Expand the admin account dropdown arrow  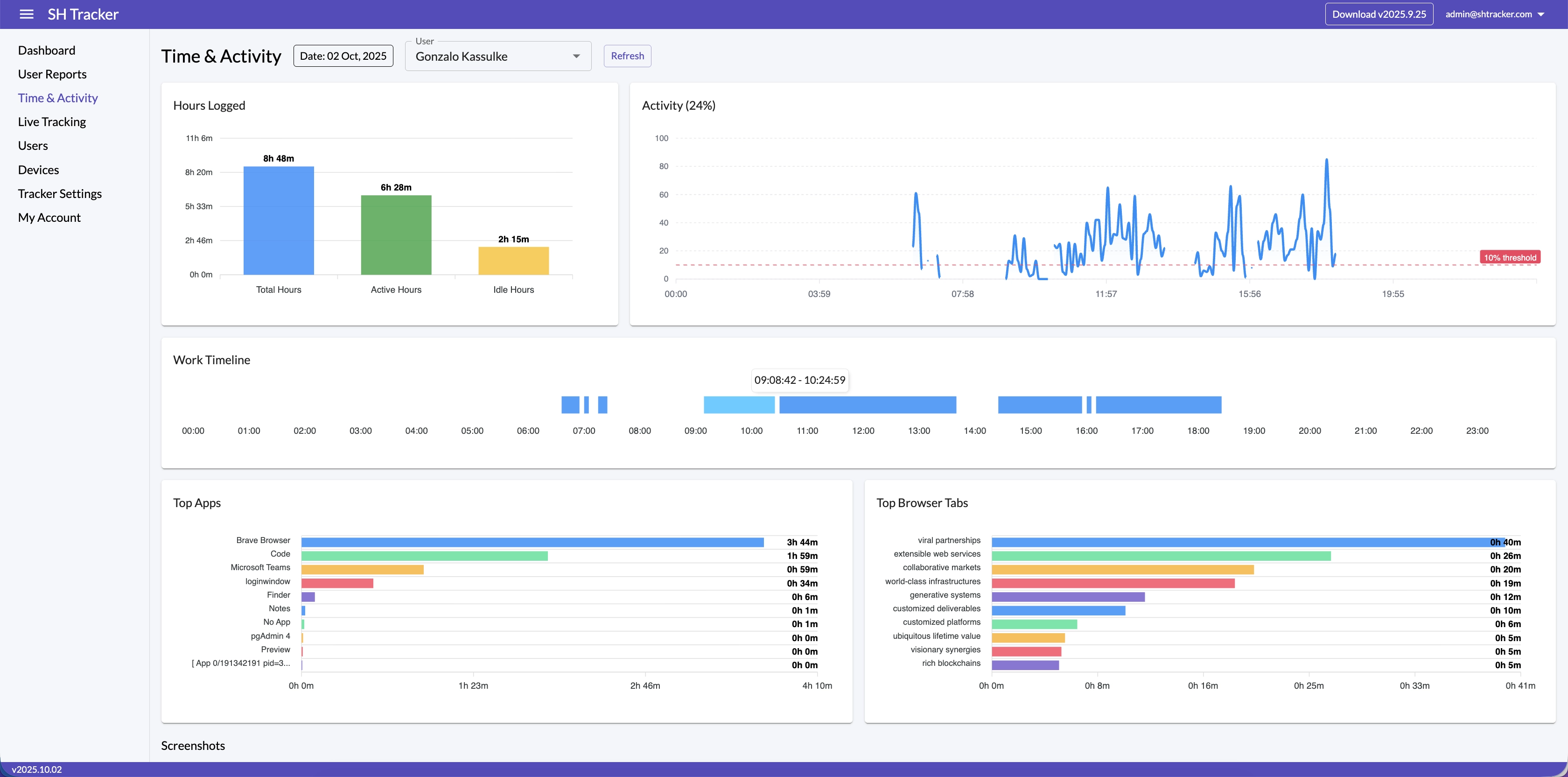click(1540, 14)
